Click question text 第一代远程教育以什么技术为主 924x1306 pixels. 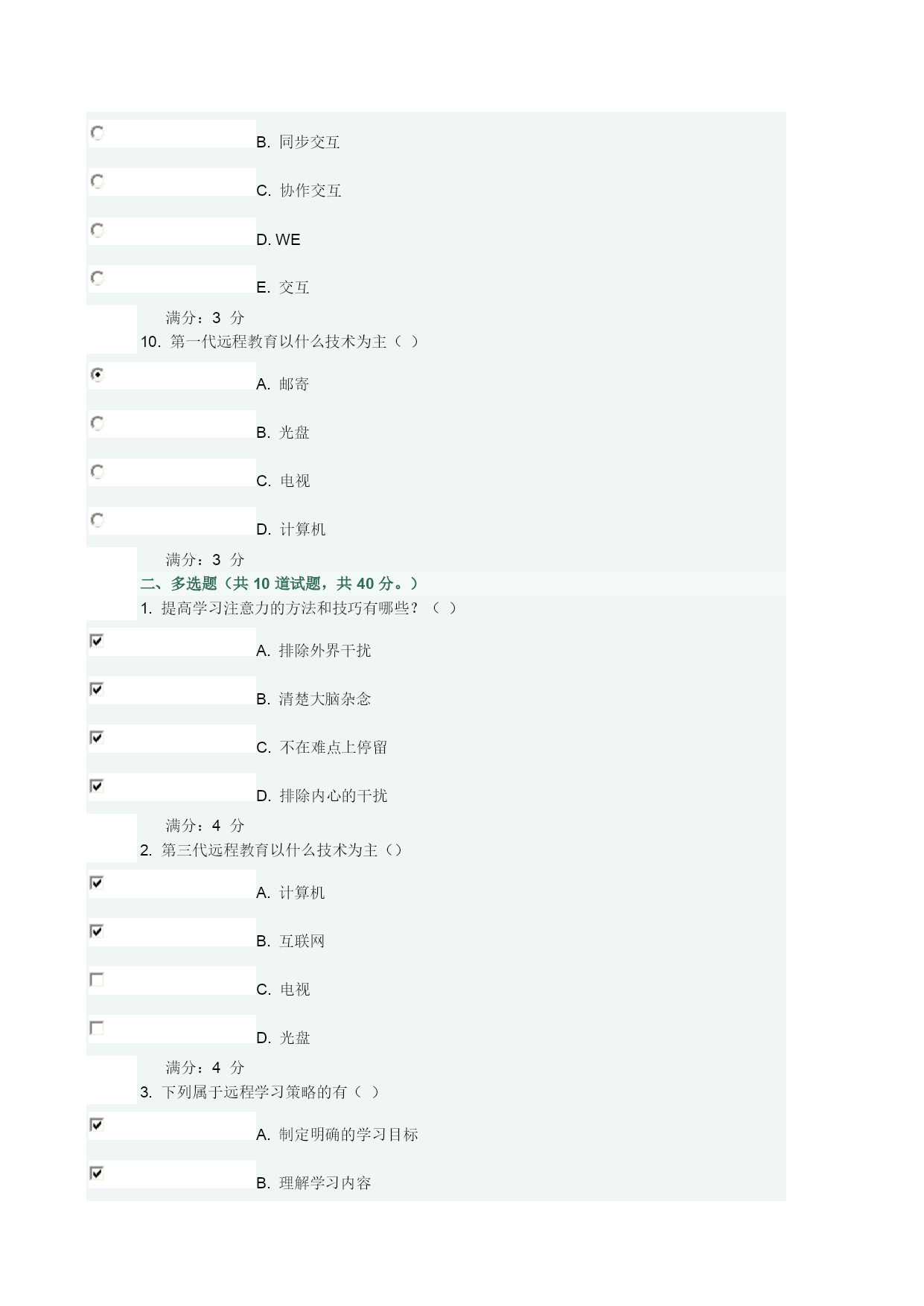[x=278, y=342]
